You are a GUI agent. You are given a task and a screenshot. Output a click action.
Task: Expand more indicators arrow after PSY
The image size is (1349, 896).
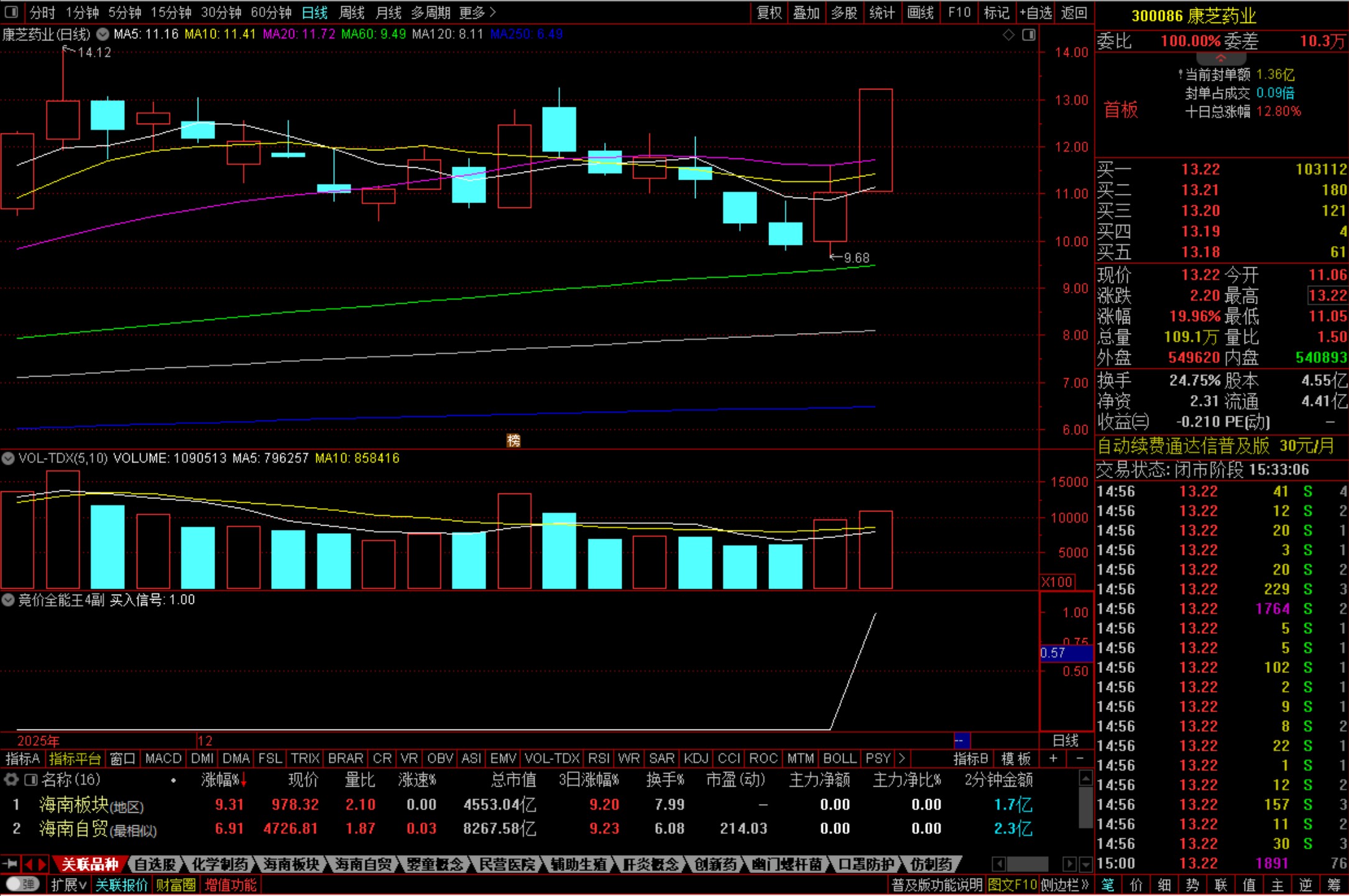pos(902,758)
